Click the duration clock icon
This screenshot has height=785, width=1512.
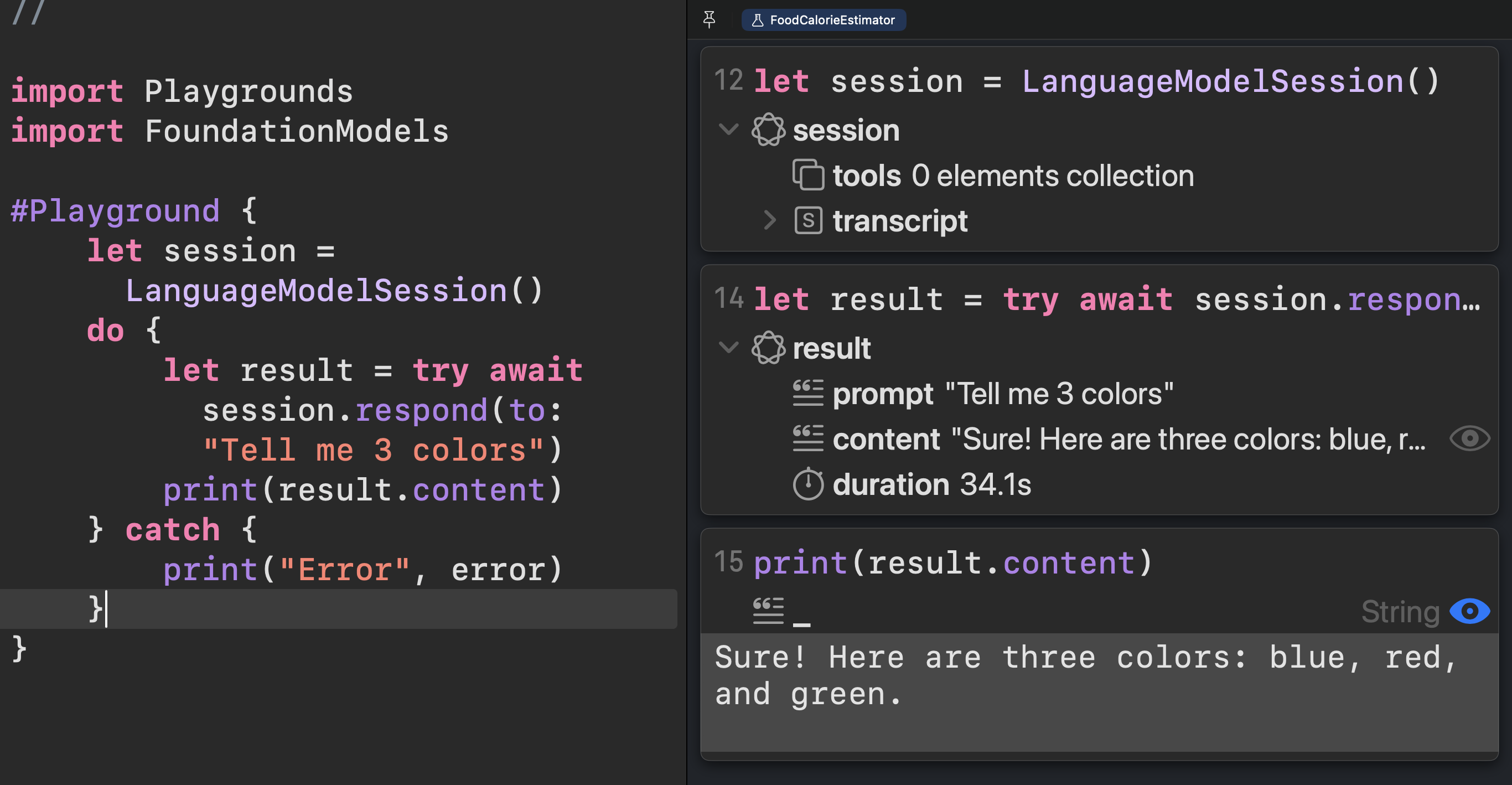[x=808, y=484]
